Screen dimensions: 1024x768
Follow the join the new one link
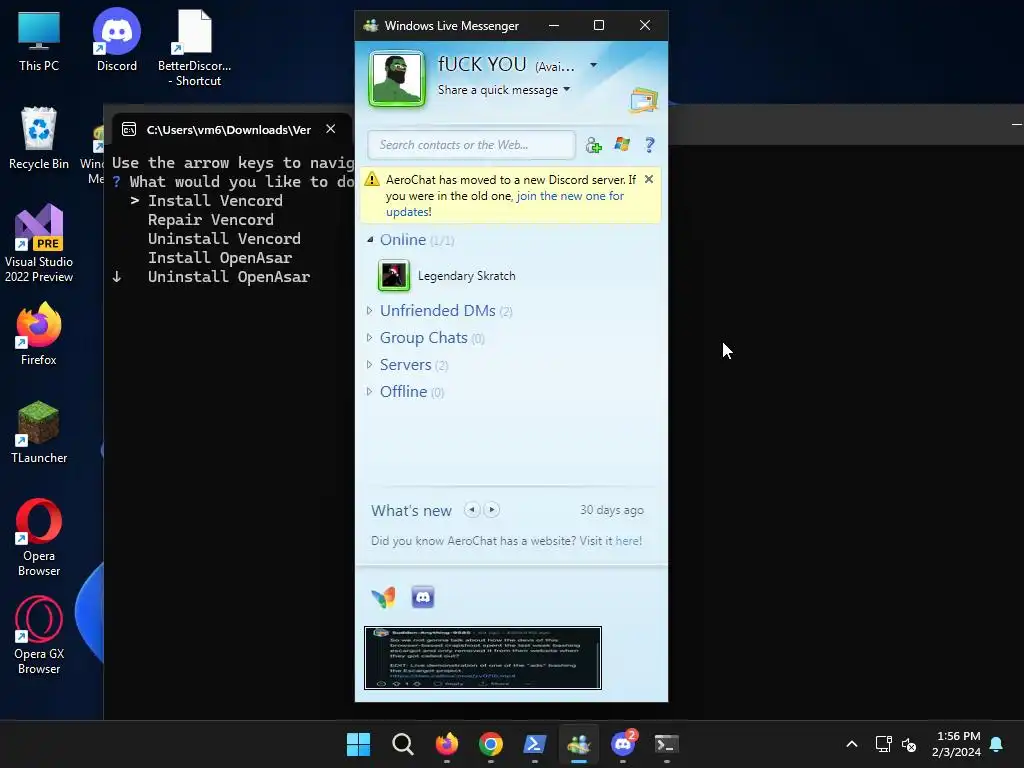pyautogui.click(x=570, y=196)
